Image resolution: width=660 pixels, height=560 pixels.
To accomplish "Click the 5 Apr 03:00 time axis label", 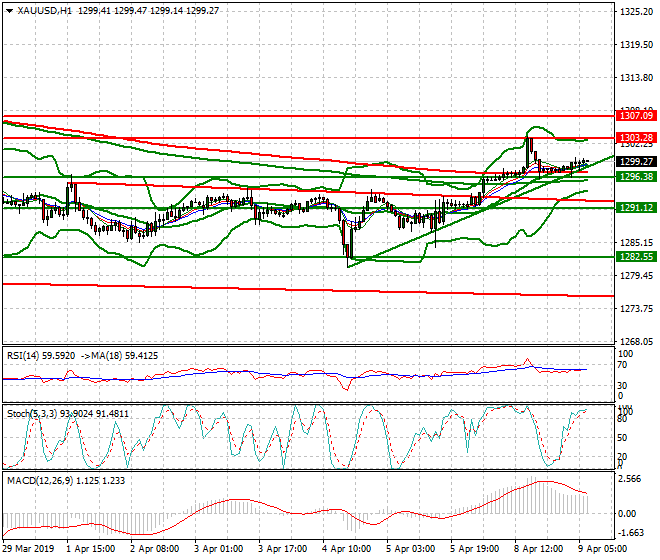I will [x=410, y=549].
